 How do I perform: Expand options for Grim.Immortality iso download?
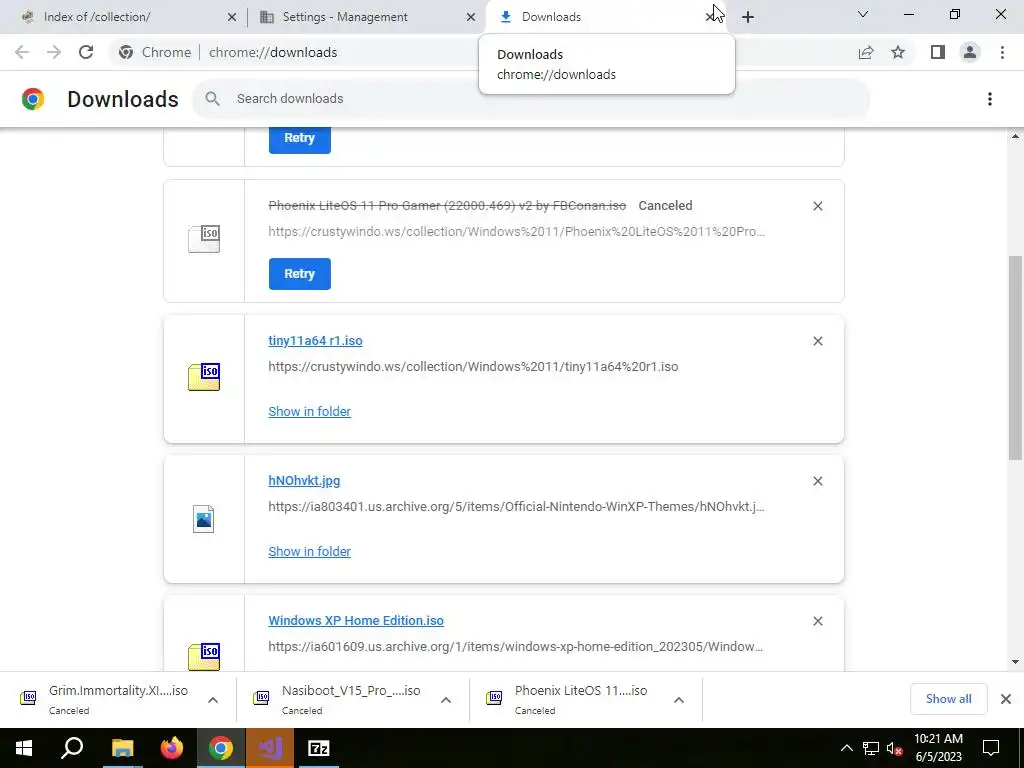[213, 700]
